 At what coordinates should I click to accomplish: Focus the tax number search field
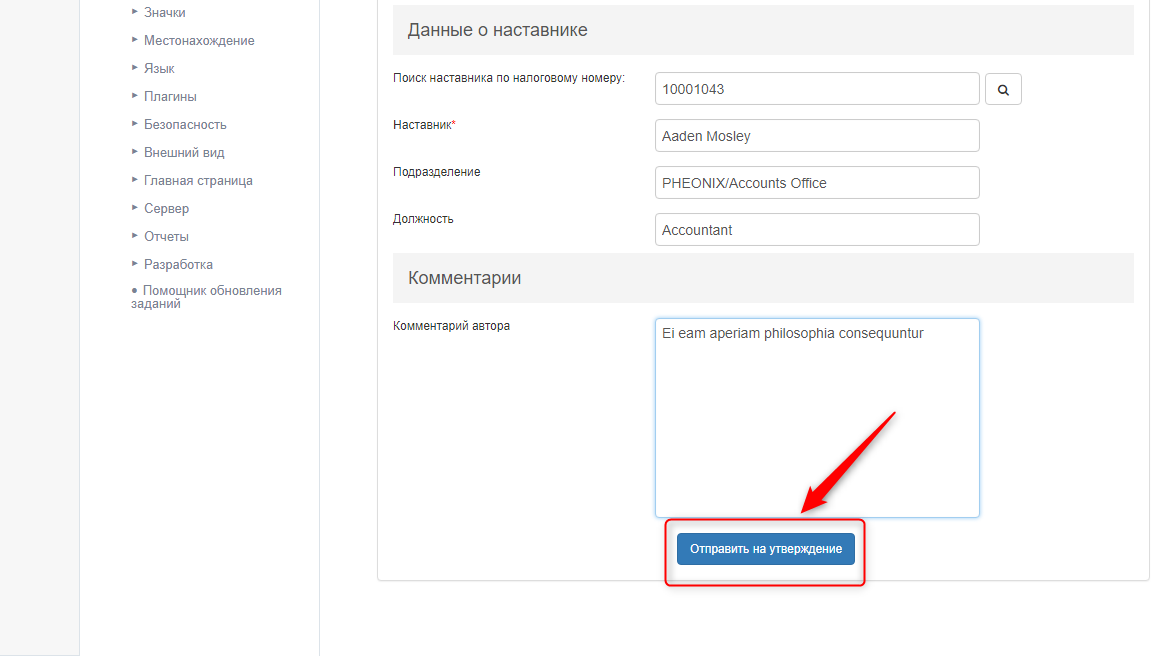tap(817, 89)
